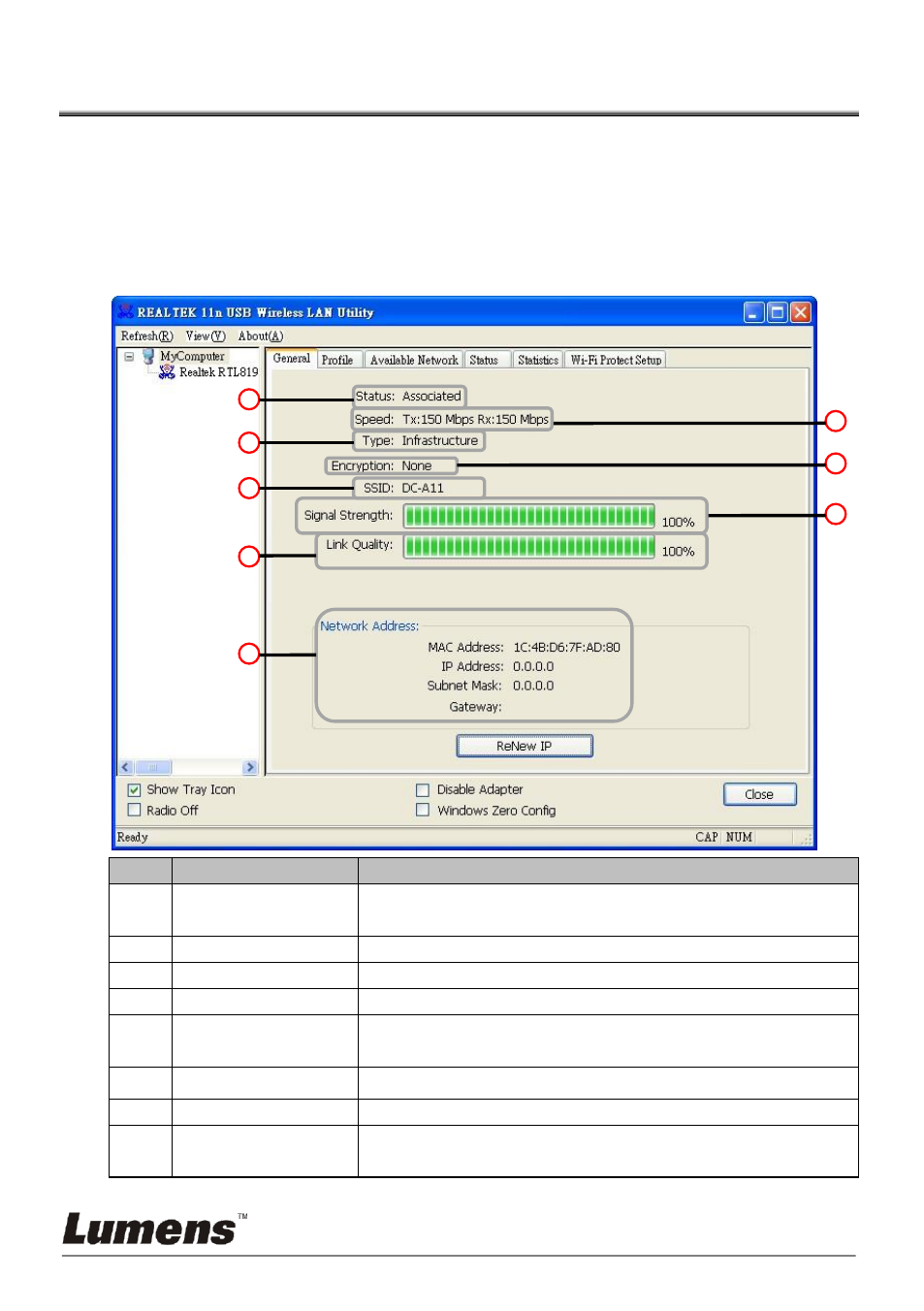Check the Disable Adapter checkbox
Screen dimensions: 924x1311
423,790
